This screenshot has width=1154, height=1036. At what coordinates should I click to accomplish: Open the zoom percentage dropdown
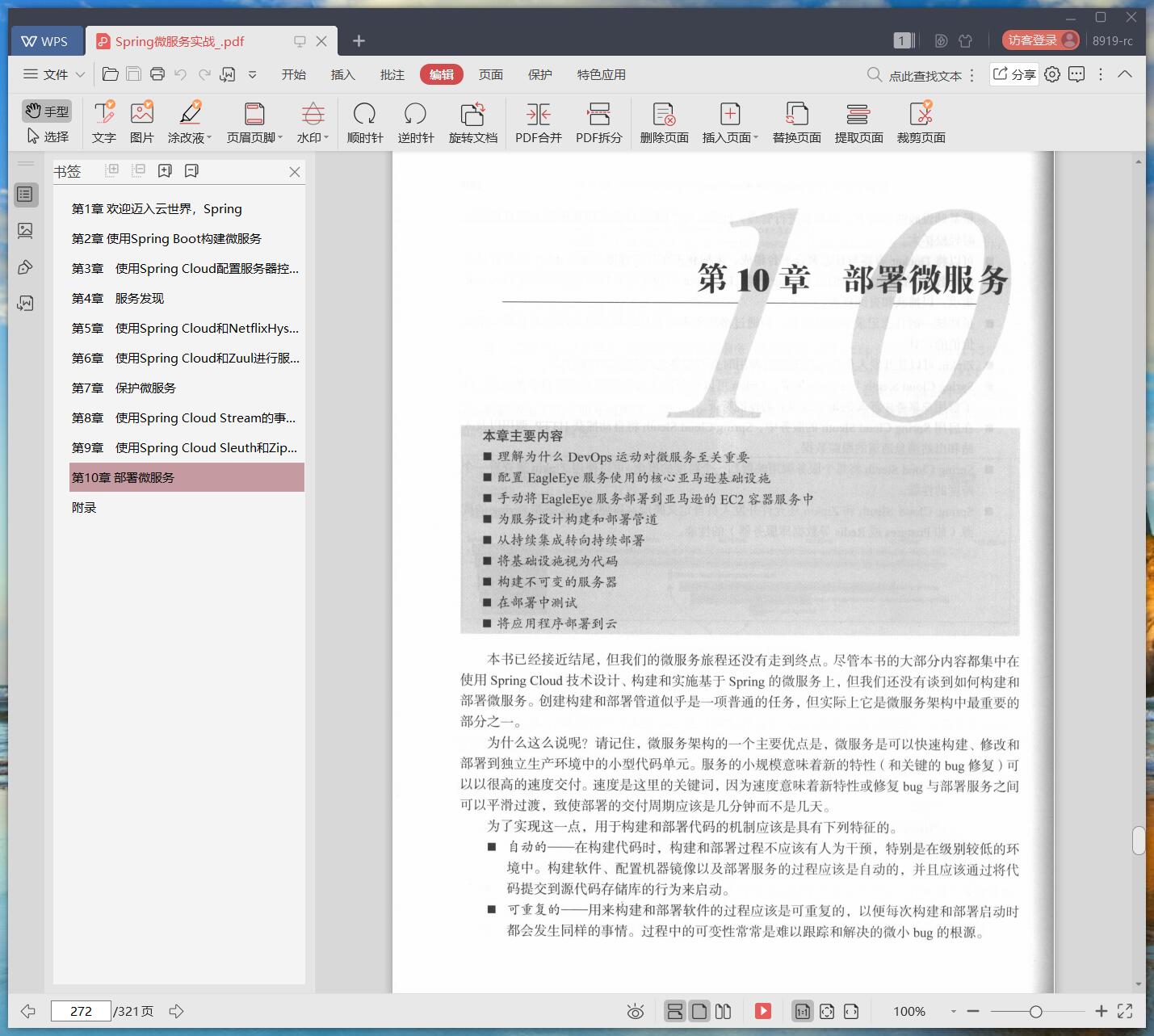tap(954, 1011)
